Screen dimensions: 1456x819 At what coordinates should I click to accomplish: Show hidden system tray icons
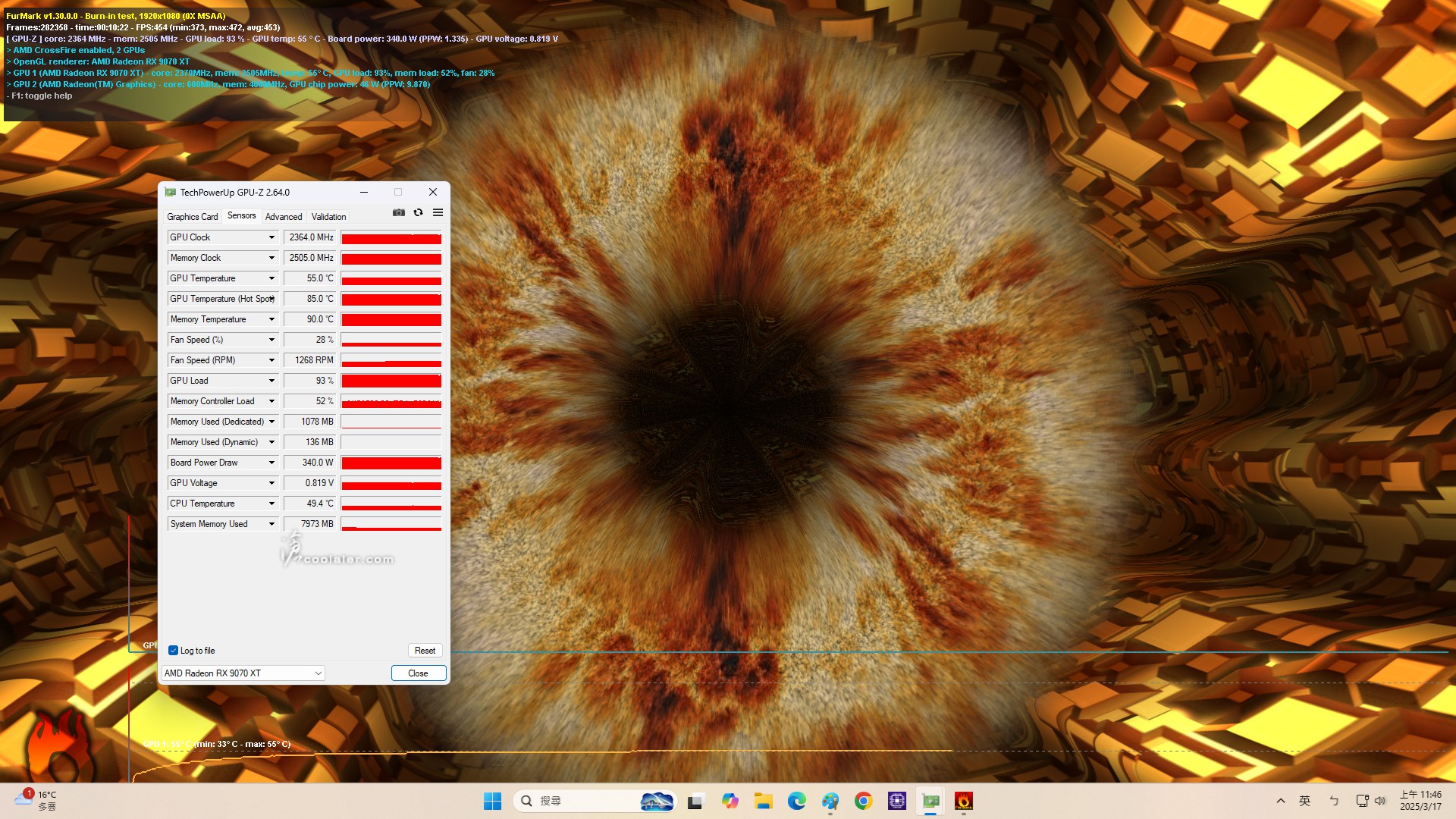pyautogui.click(x=1280, y=801)
